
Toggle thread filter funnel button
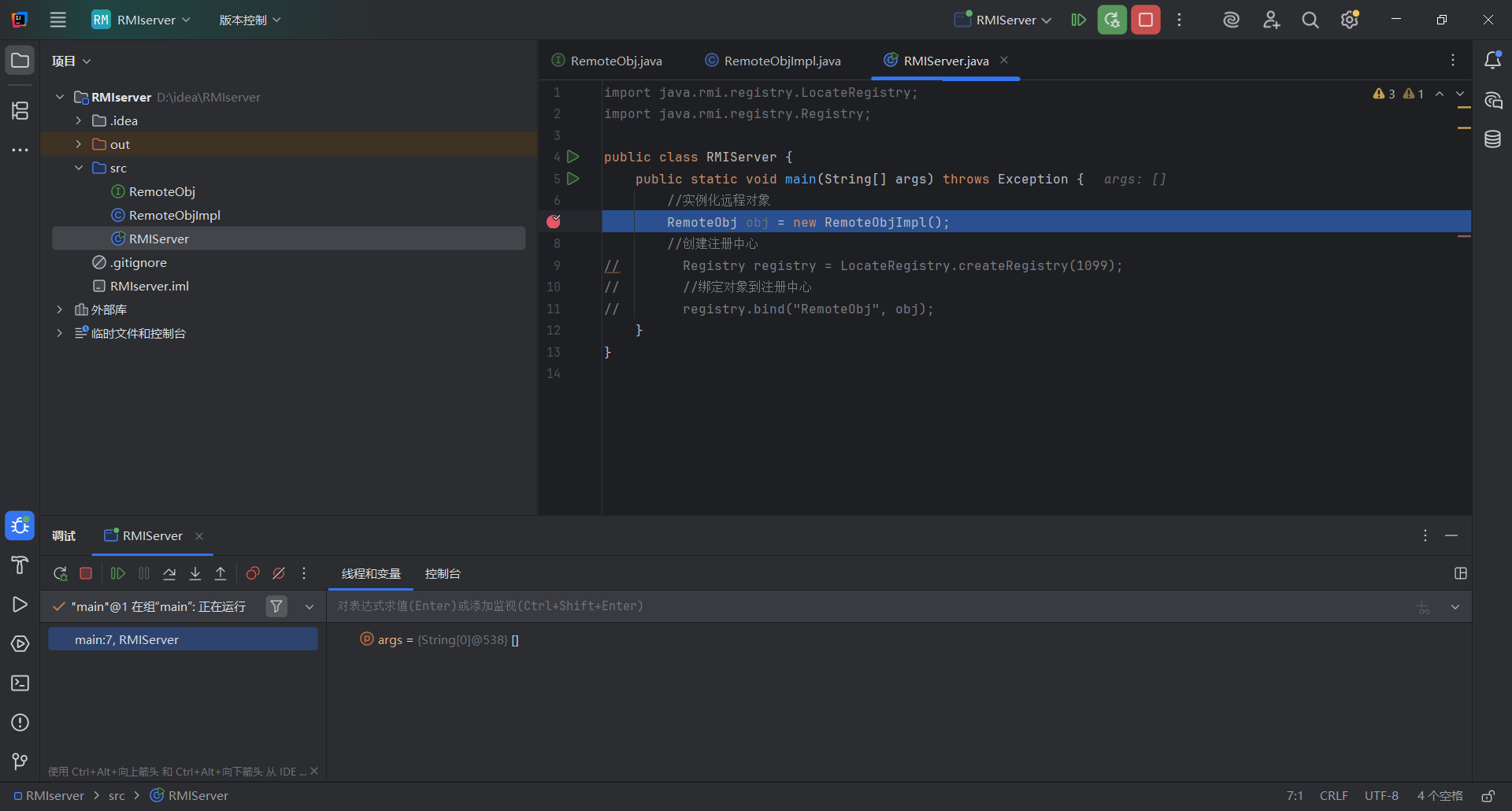[x=276, y=607]
